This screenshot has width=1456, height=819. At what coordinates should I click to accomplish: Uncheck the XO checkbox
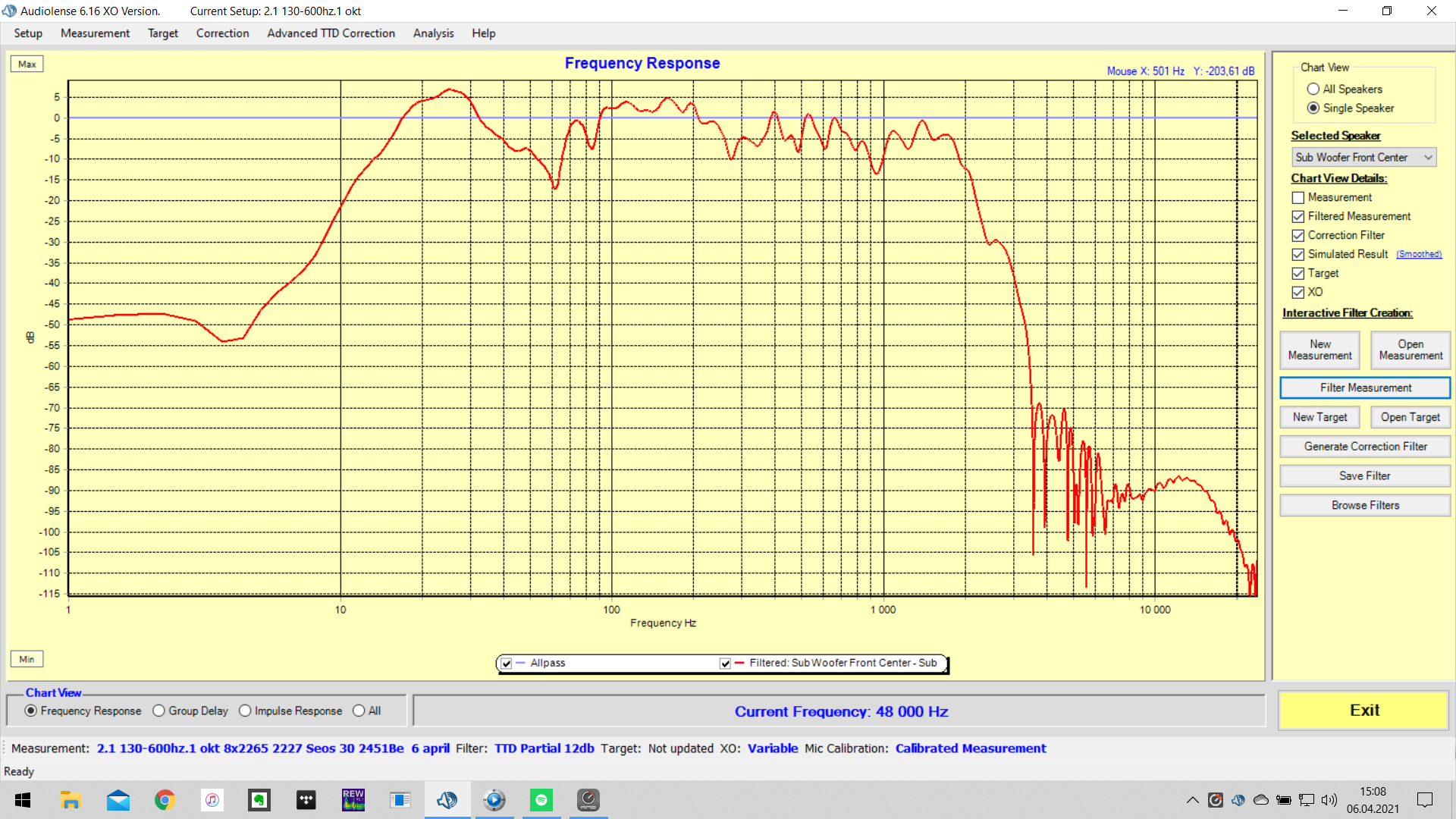[x=1298, y=293]
